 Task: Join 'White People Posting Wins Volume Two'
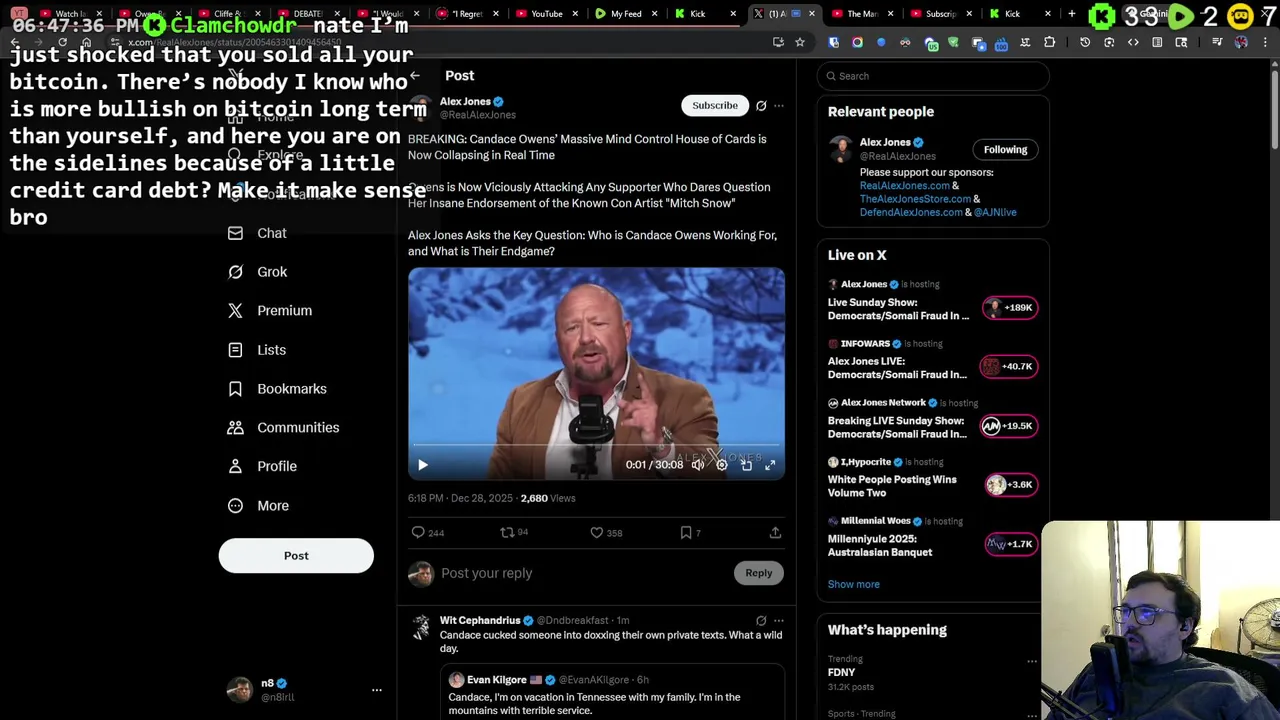[932, 478]
